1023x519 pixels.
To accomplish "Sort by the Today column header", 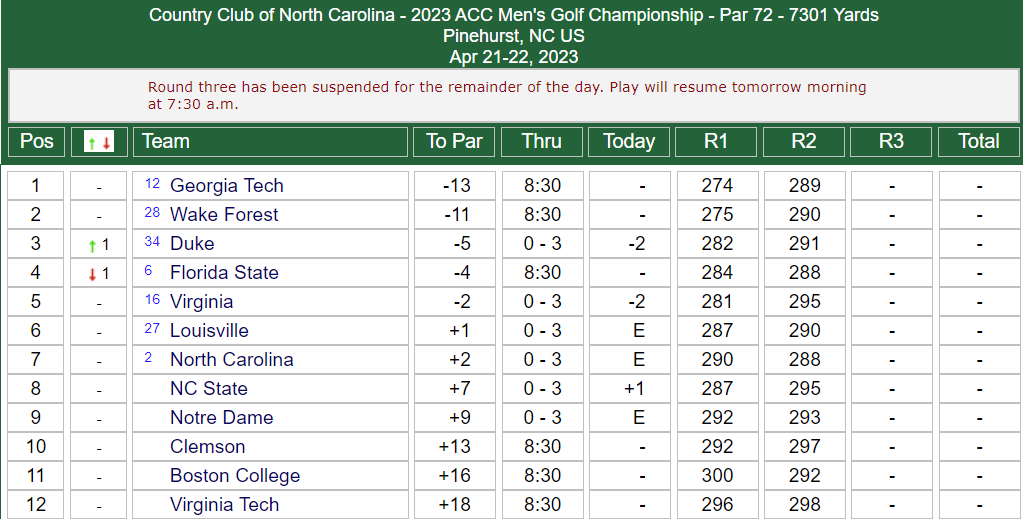I will tap(629, 142).
